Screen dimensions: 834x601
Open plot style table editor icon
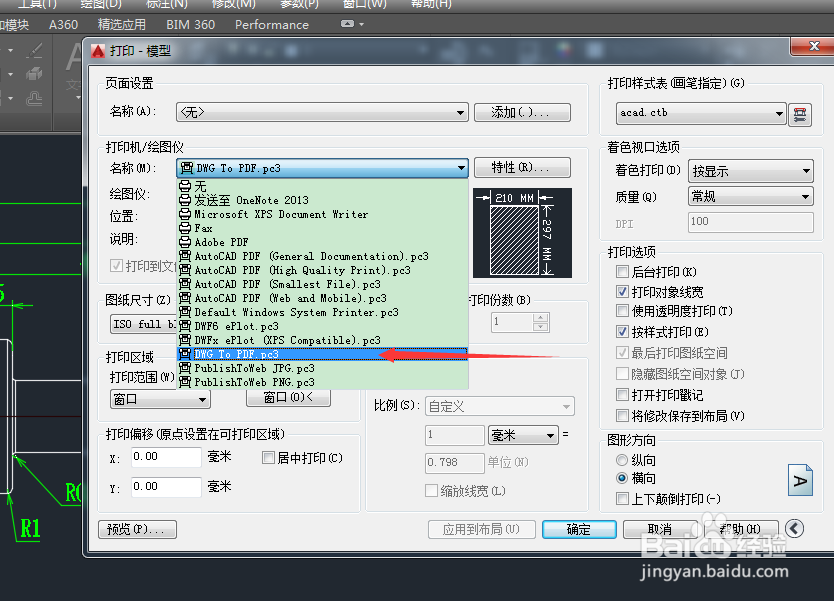(x=799, y=114)
